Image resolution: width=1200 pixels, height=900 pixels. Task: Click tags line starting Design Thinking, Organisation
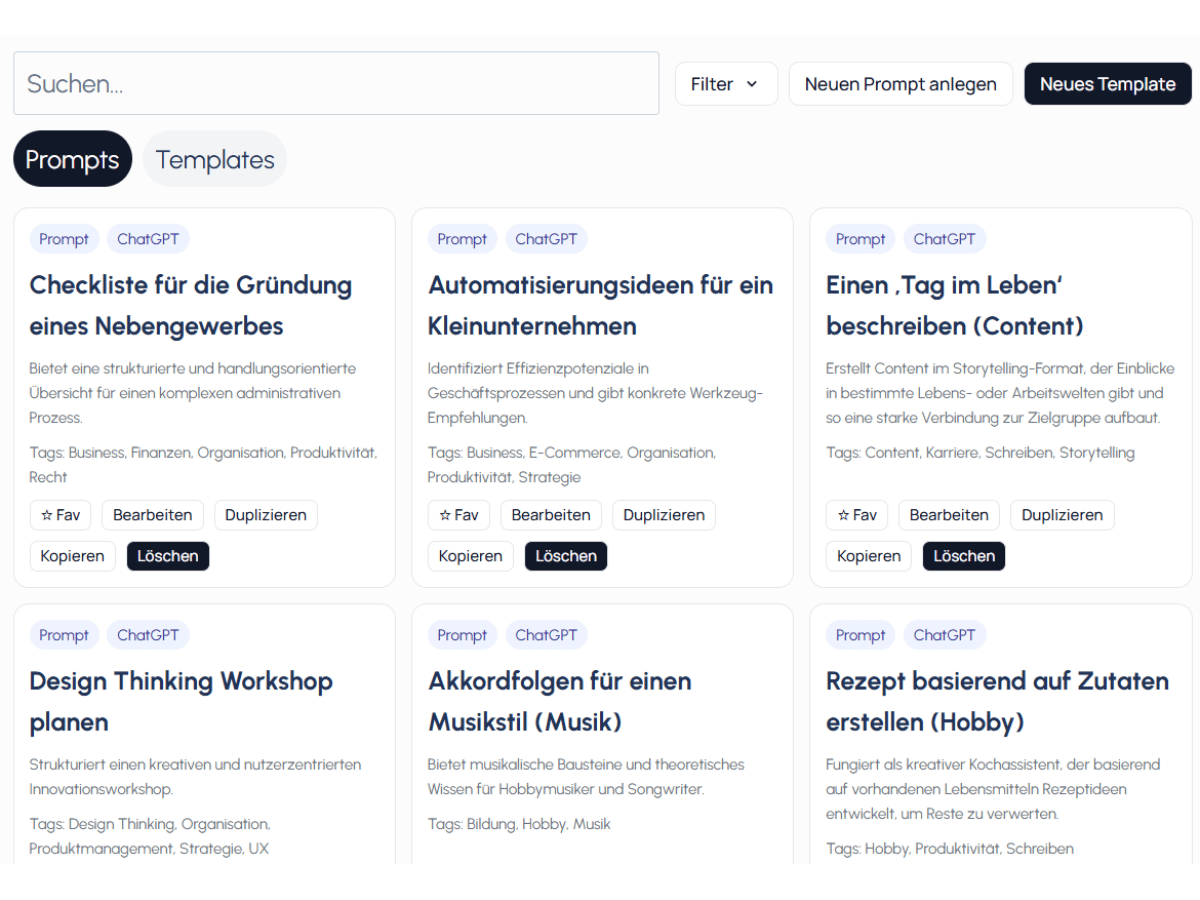tap(150, 837)
